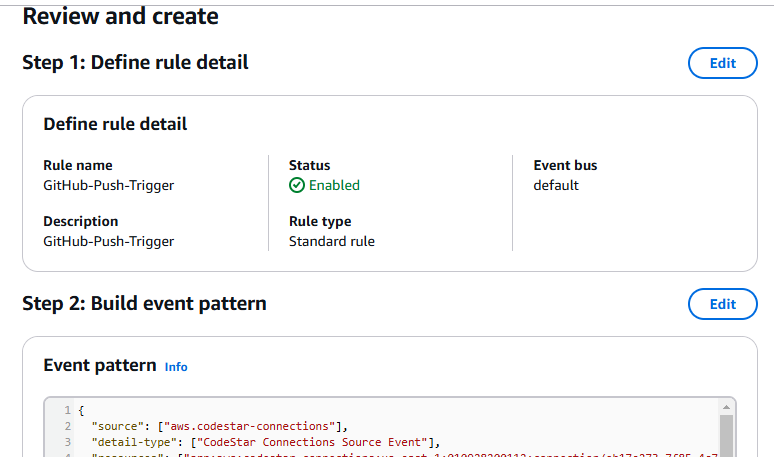Image resolution: width=774 pixels, height=457 pixels.
Task: Click the Status label
Action: (310, 165)
